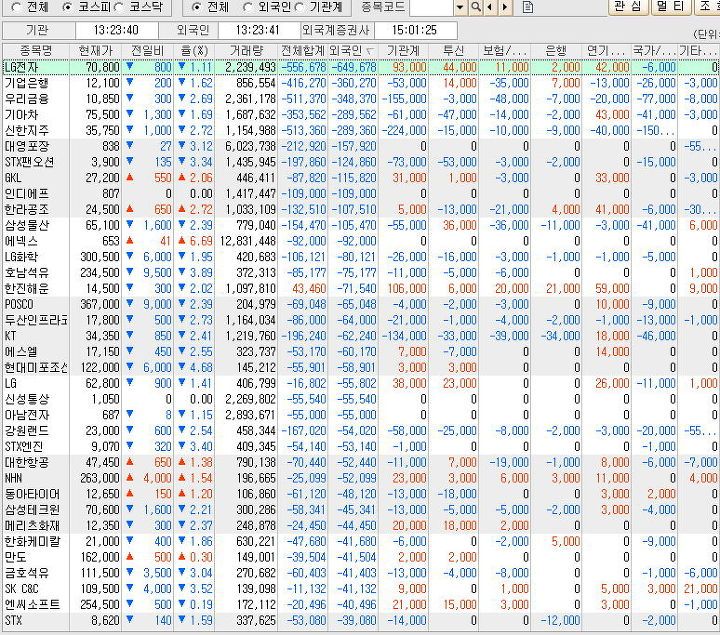Select the KT stock name
This screenshot has width=720, height=635.
10,336
